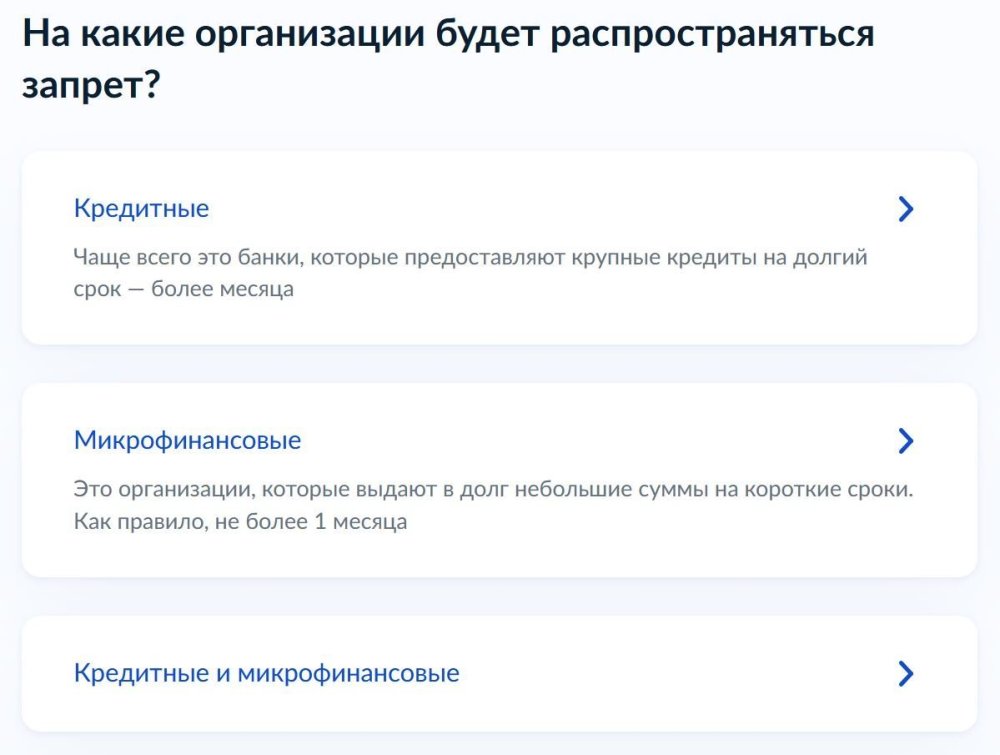Screen dimensions: 1000x755
Task: Select the Микрофинансовые option title
Action: pyautogui.click(x=187, y=441)
